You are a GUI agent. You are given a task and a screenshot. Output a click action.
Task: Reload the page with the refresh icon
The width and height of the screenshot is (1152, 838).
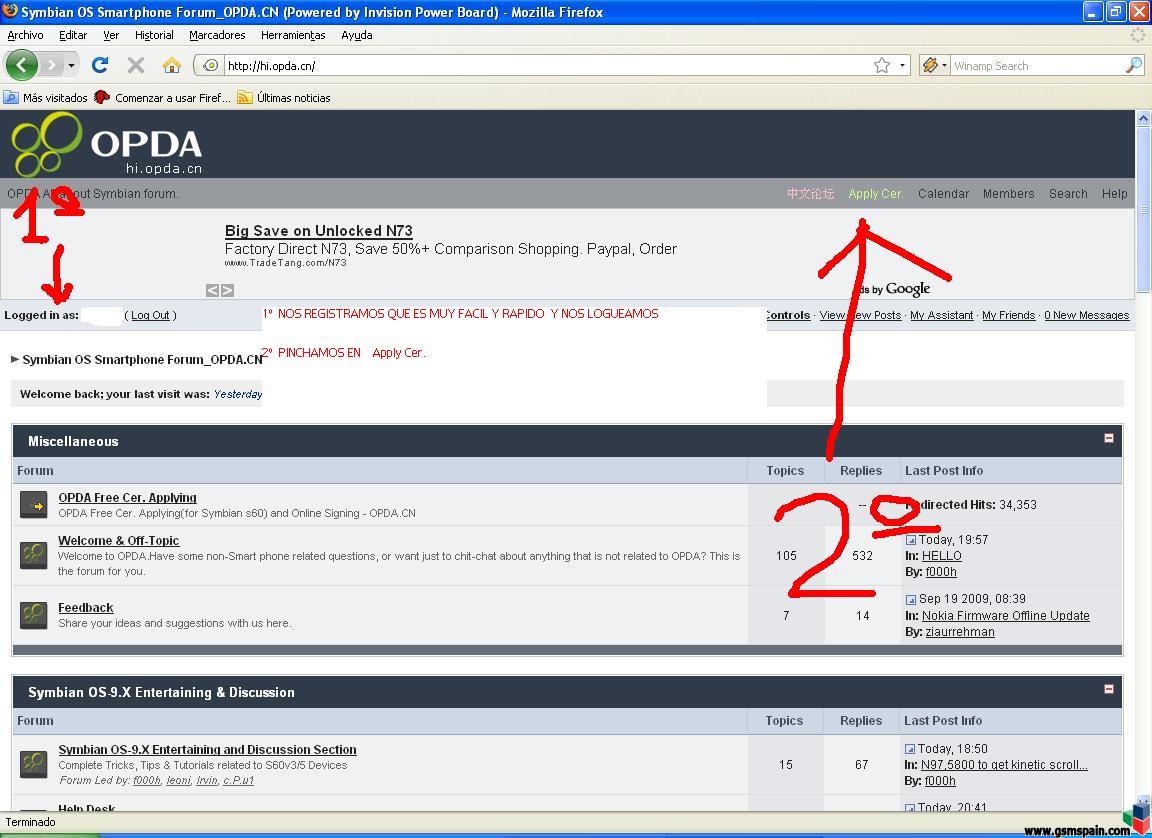(100, 65)
